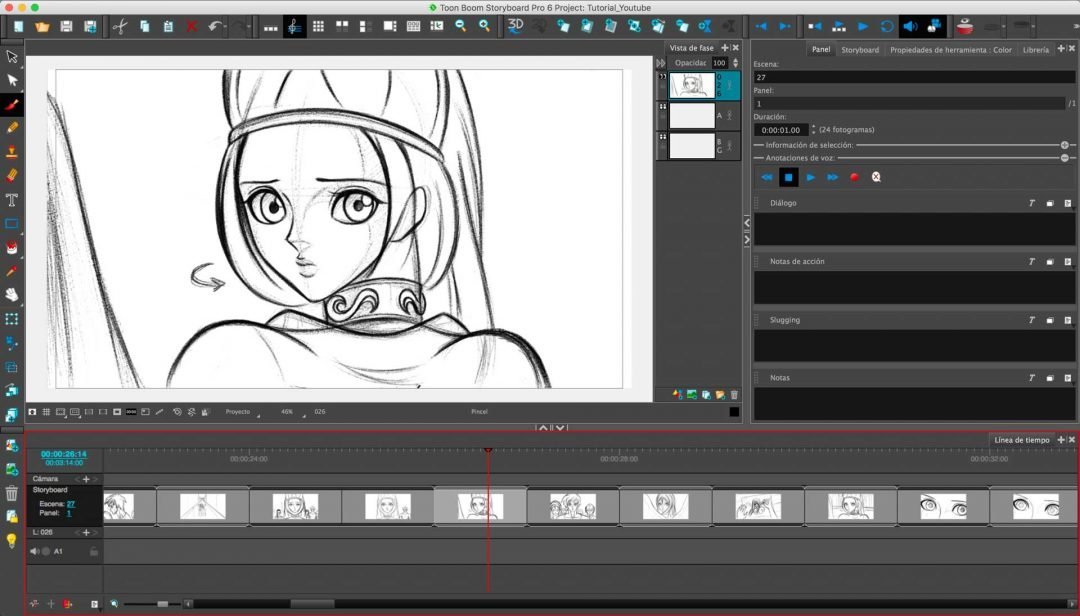Select the Pencil tool
Image resolution: width=1080 pixels, height=616 pixels.
pyautogui.click(x=12, y=128)
